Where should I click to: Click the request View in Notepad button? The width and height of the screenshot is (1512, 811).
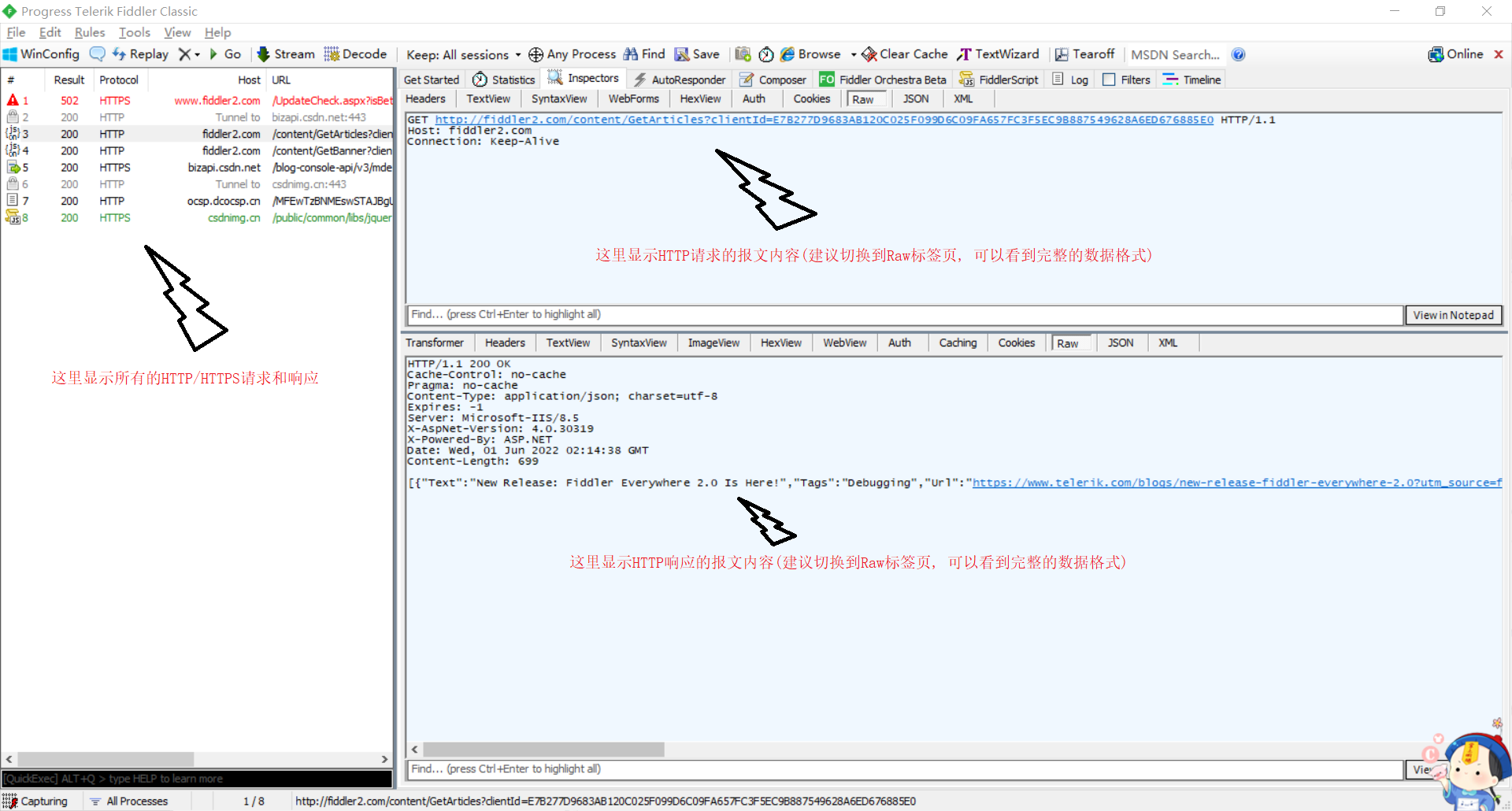click(1453, 315)
